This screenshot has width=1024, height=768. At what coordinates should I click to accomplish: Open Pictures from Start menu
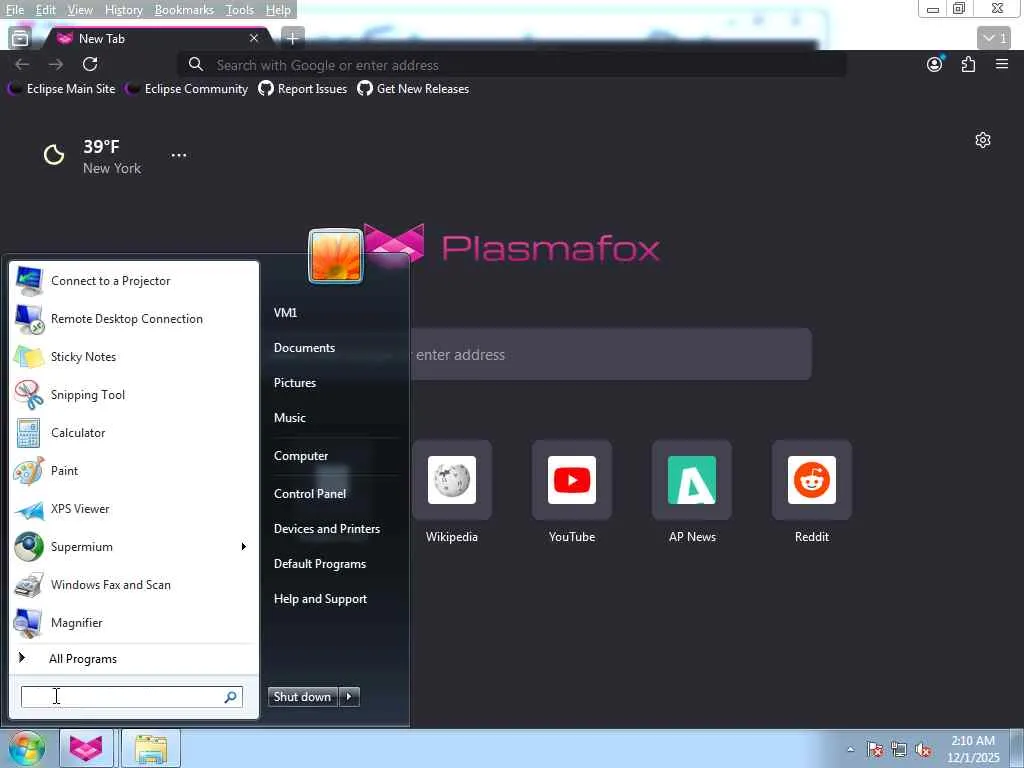tap(295, 383)
